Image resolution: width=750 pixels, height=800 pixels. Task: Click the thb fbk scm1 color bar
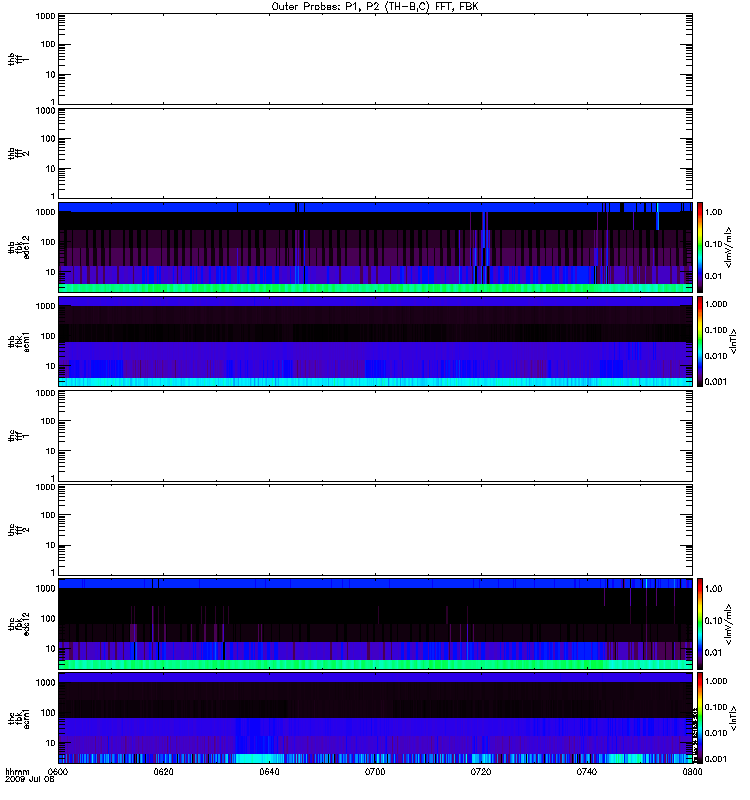[700, 342]
